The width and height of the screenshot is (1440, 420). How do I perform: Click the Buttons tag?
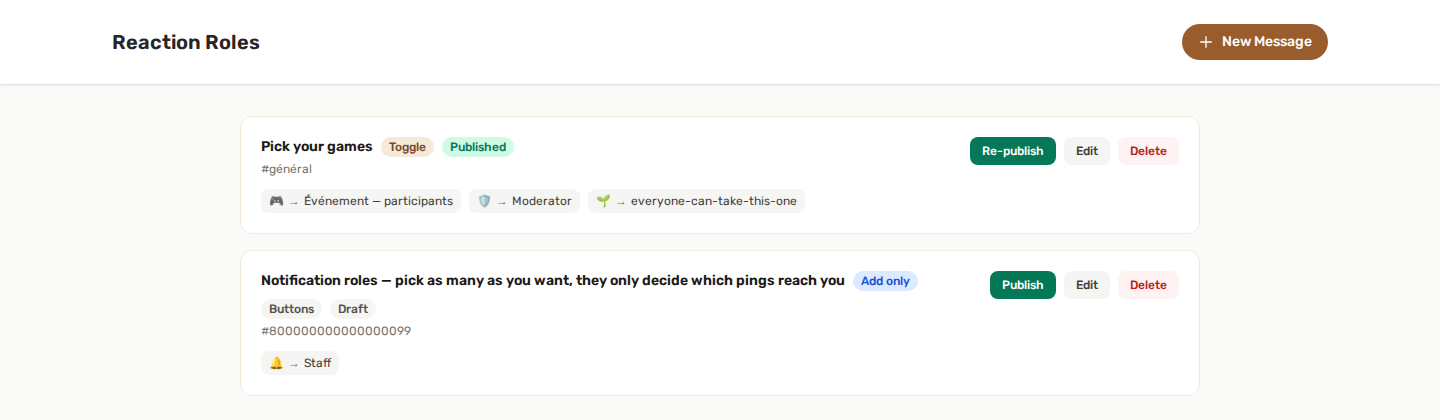click(291, 309)
